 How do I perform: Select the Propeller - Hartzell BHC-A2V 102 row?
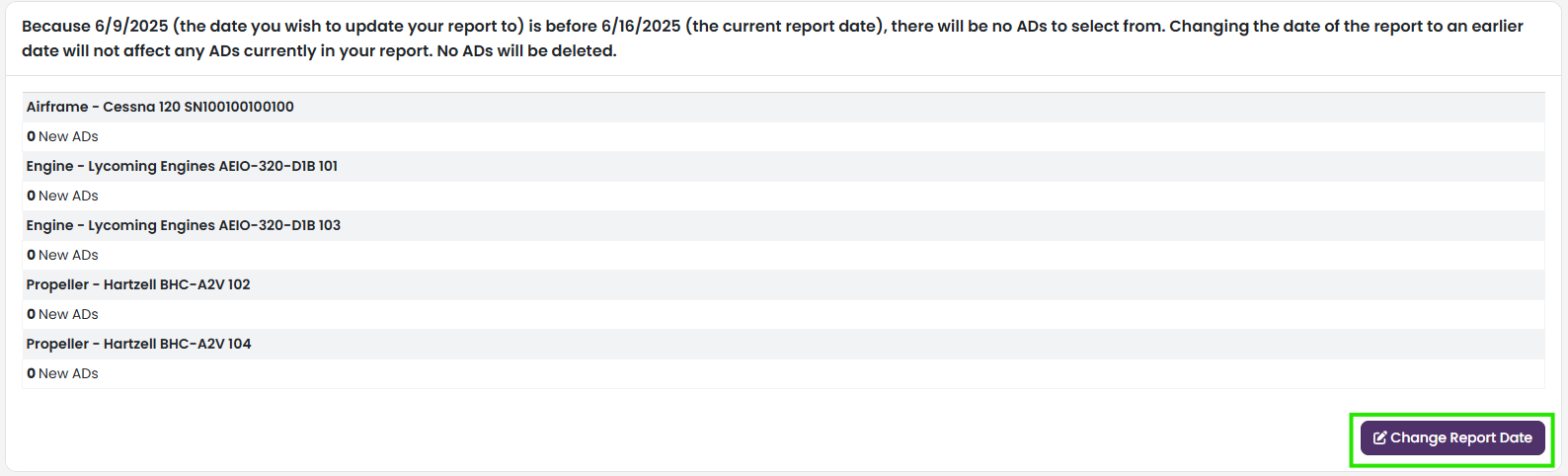coord(784,284)
